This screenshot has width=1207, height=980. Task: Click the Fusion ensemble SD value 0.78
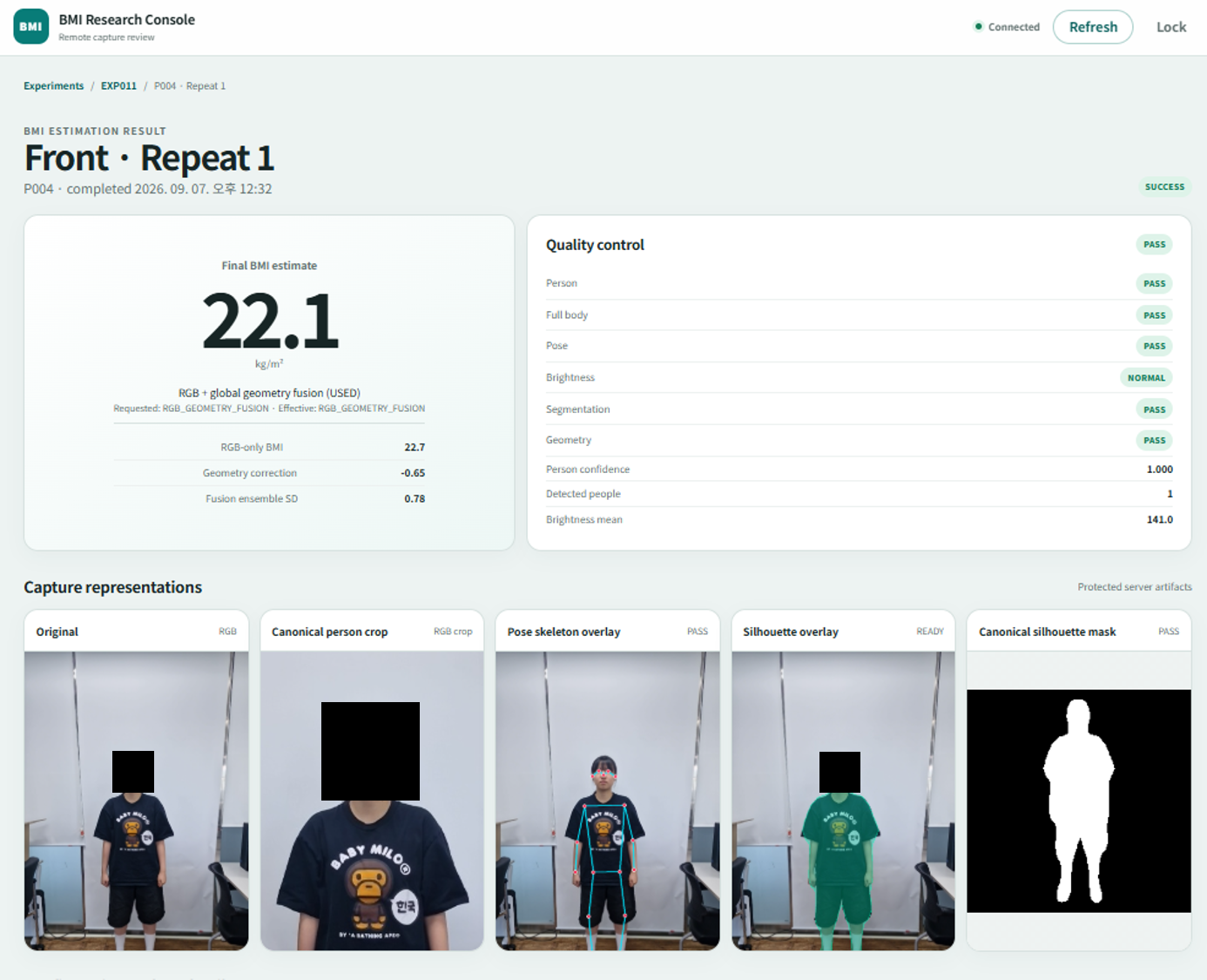[415, 498]
